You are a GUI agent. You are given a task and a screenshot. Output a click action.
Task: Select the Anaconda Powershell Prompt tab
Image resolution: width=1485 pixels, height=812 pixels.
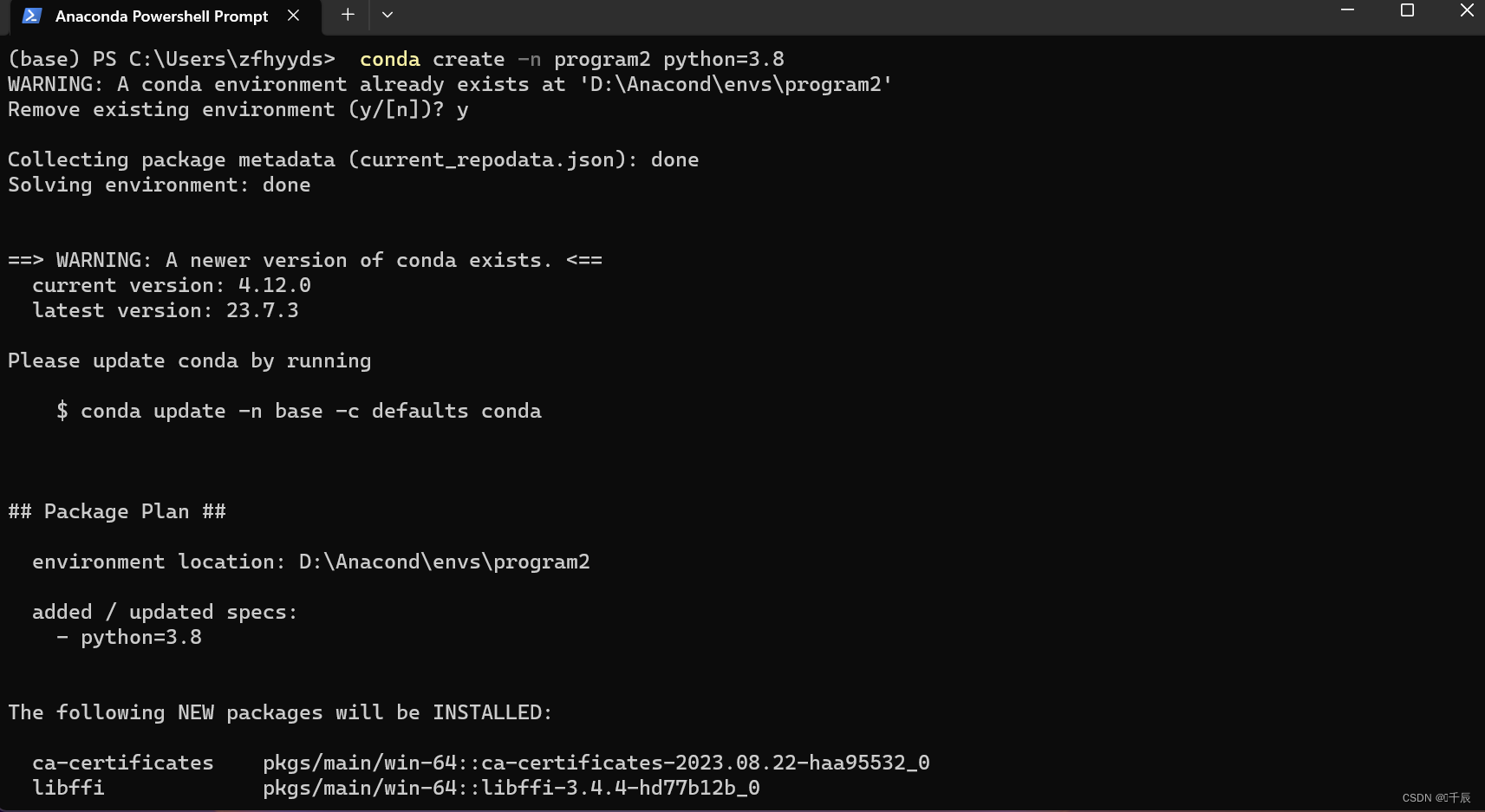coord(160,16)
